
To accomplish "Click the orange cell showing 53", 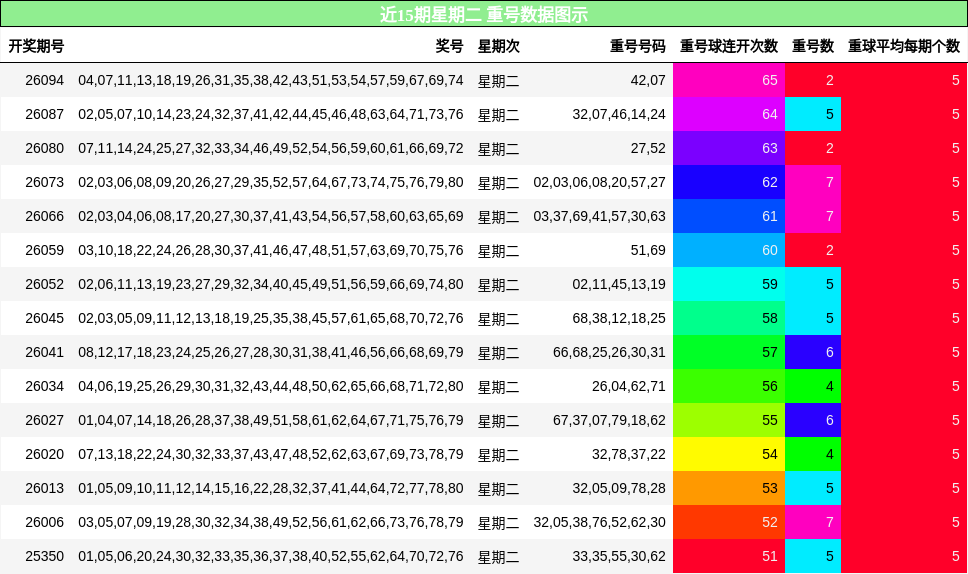I will (x=729, y=488).
